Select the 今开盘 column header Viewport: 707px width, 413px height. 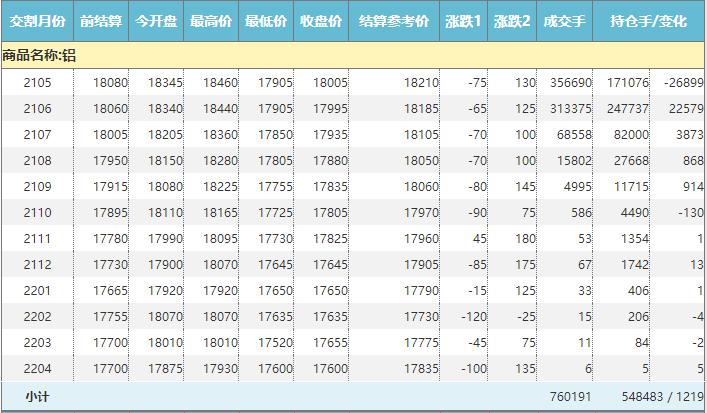[x=157, y=21]
